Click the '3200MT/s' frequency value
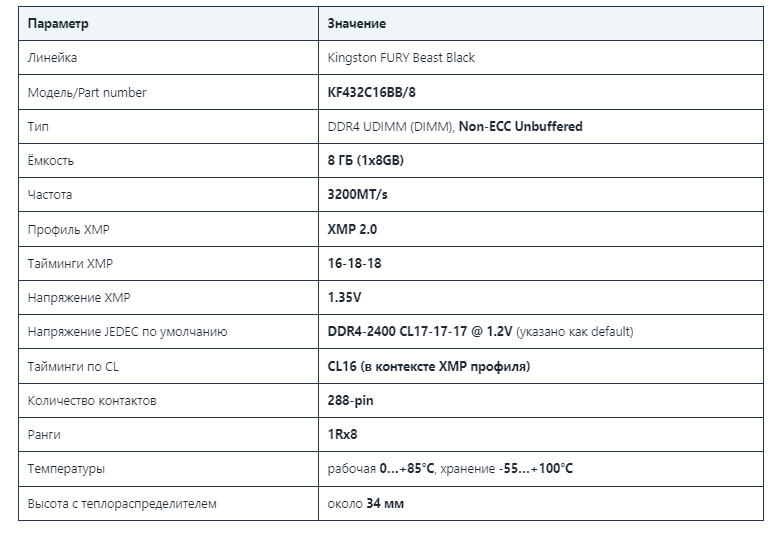 pos(357,194)
